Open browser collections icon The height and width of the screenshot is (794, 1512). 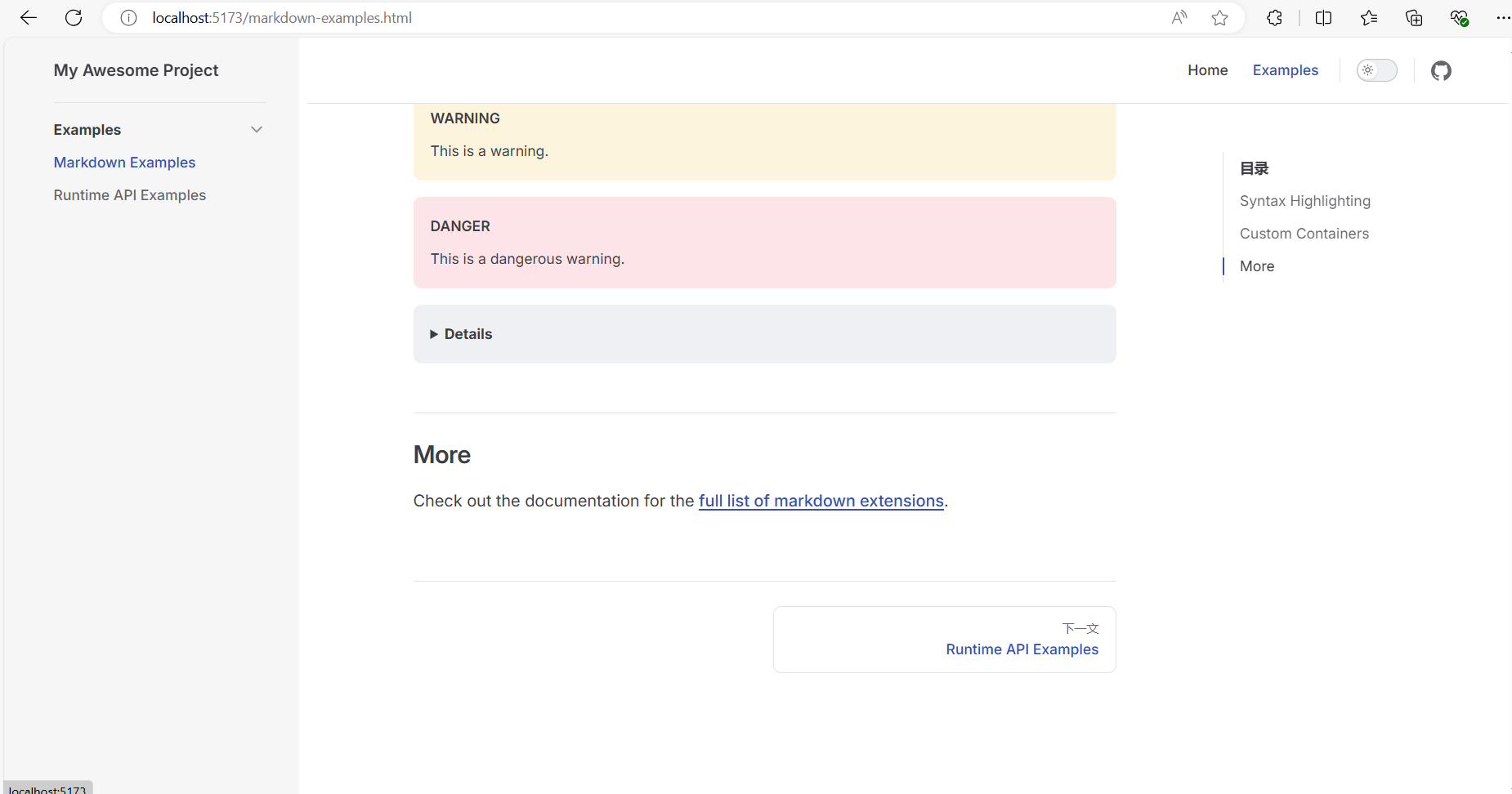coord(1414,18)
